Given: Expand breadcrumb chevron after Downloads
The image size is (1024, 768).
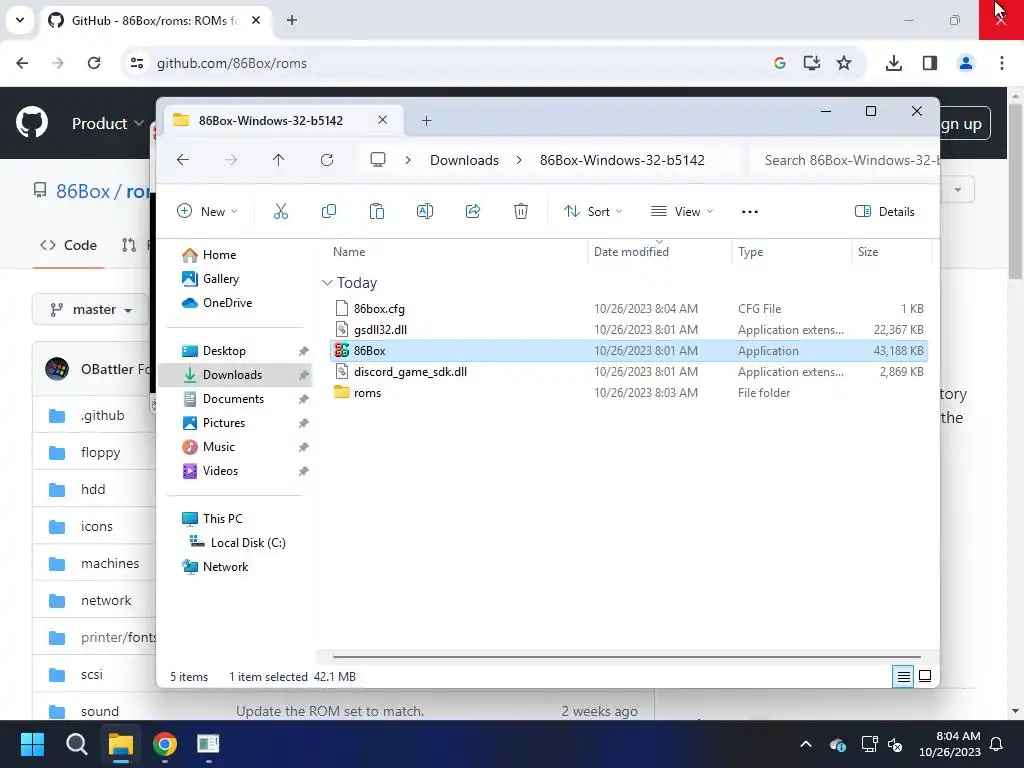Looking at the screenshot, I should [519, 160].
